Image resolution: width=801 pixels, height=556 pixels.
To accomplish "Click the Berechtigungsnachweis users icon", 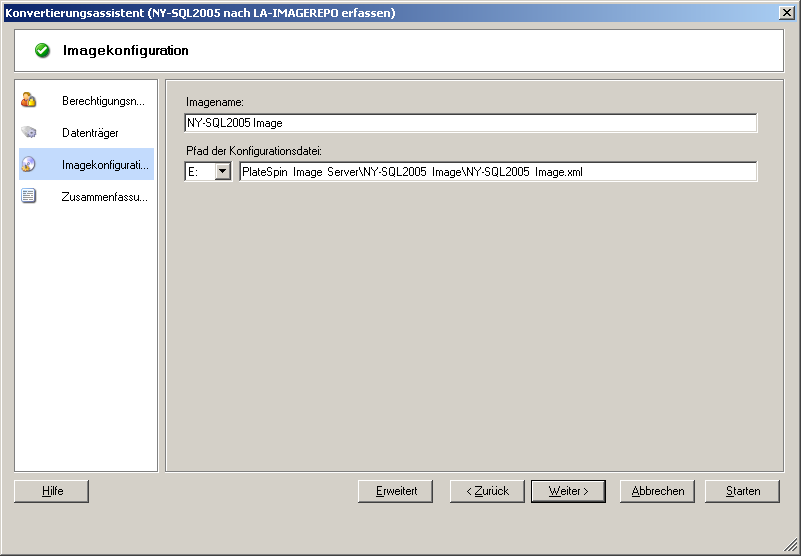I will pyautogui.click(x=28, y=100).
